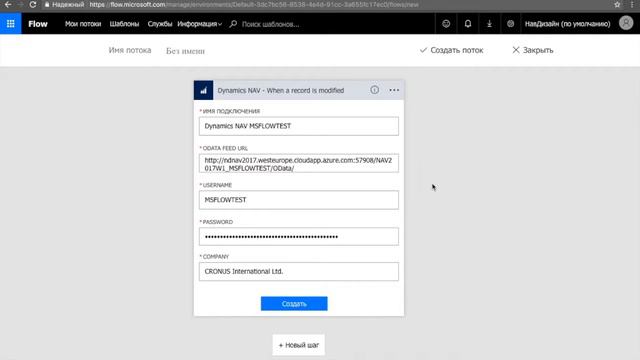Click the card title Dynamics NAV - When a record is modified
Screen dimensions: 640x360
pyautogui.click(x=281, y=90)
